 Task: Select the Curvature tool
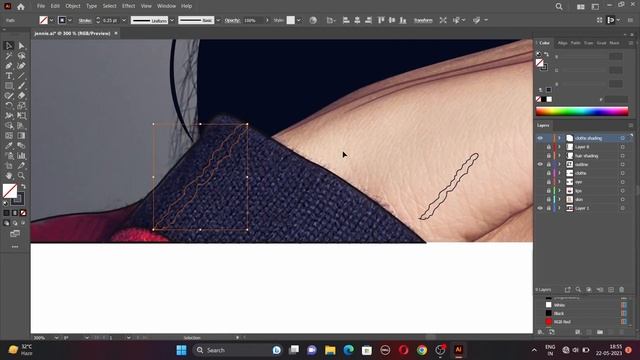[21, 66]
